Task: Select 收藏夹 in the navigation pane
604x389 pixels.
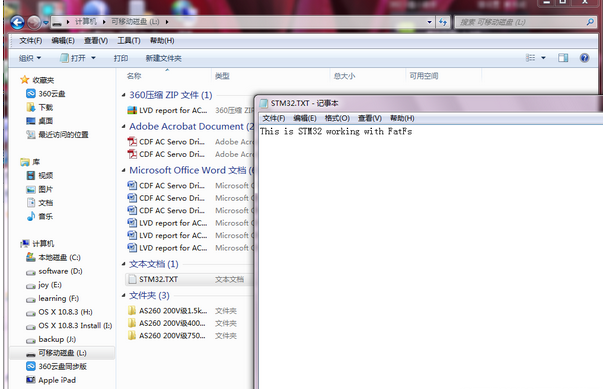Action: pos(37,80)
